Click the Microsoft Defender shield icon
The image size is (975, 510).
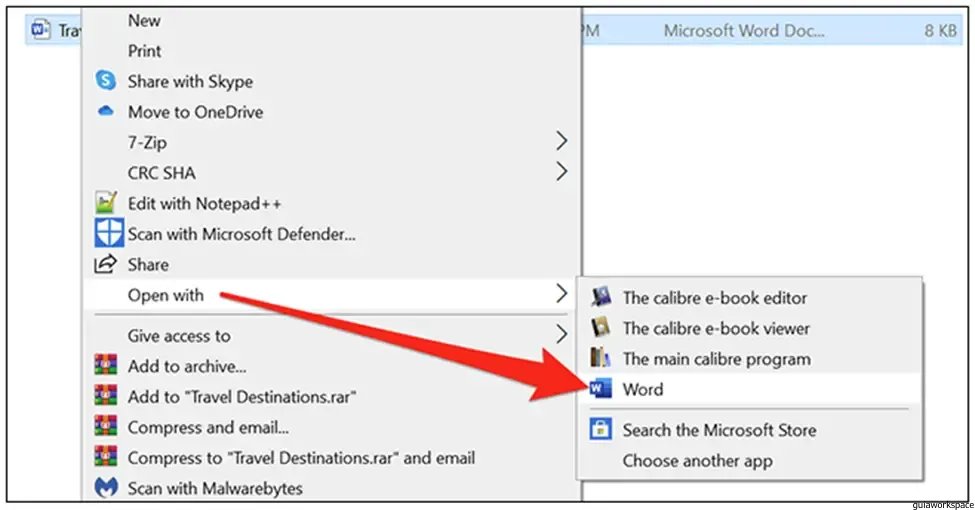(107, 234)
